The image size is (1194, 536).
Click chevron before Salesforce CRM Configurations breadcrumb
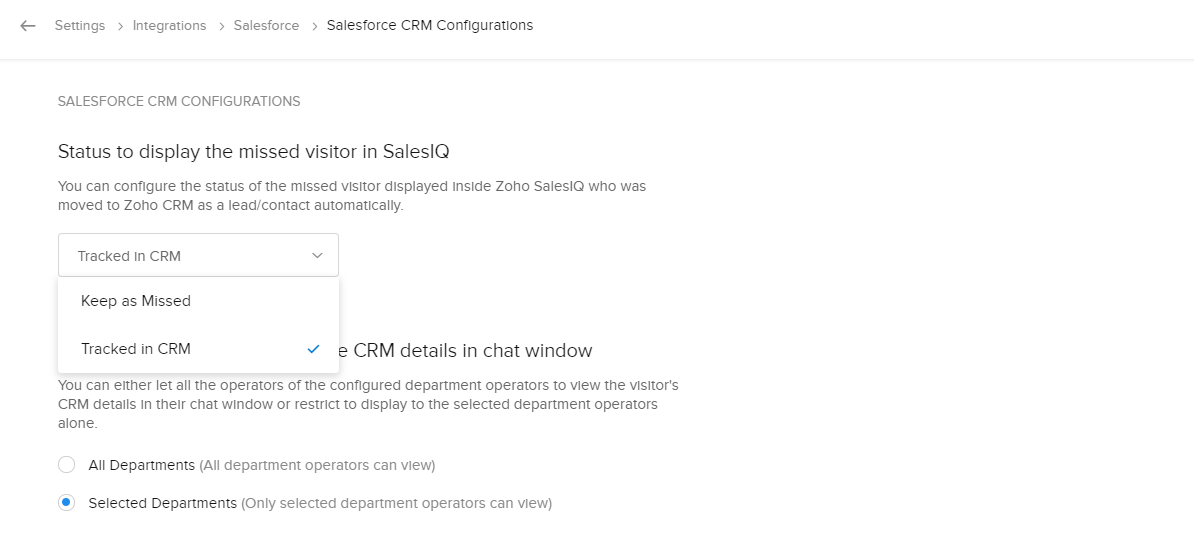[x=313, y=26]
